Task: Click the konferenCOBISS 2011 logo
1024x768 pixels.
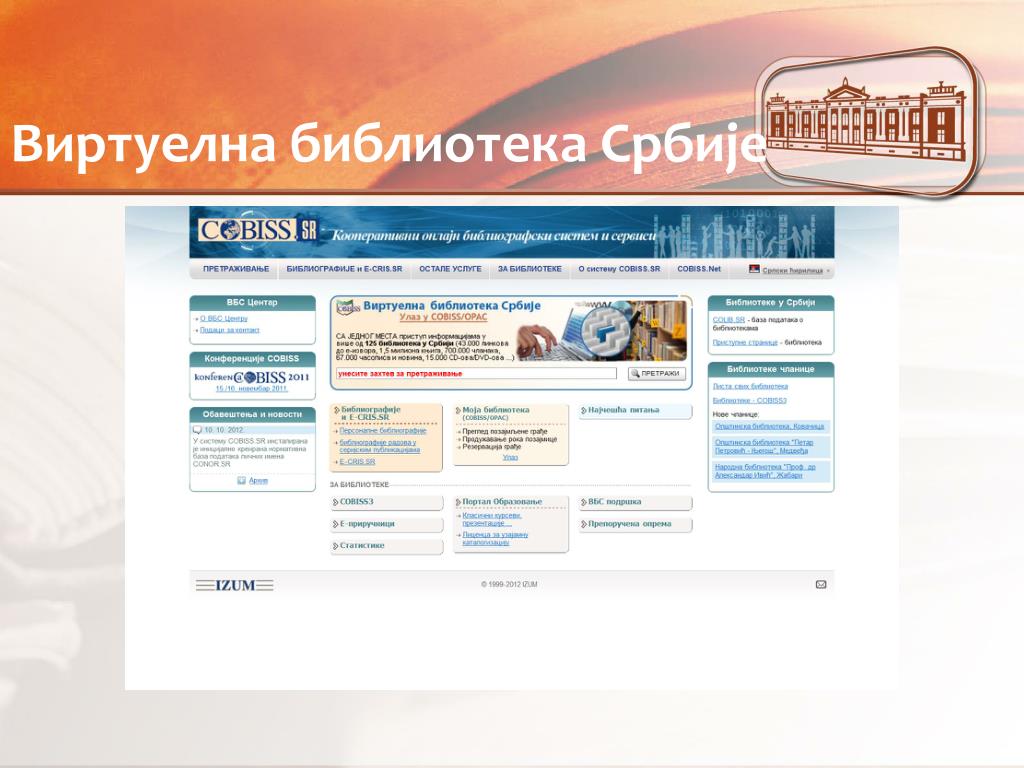Action: tap(251, 377)
